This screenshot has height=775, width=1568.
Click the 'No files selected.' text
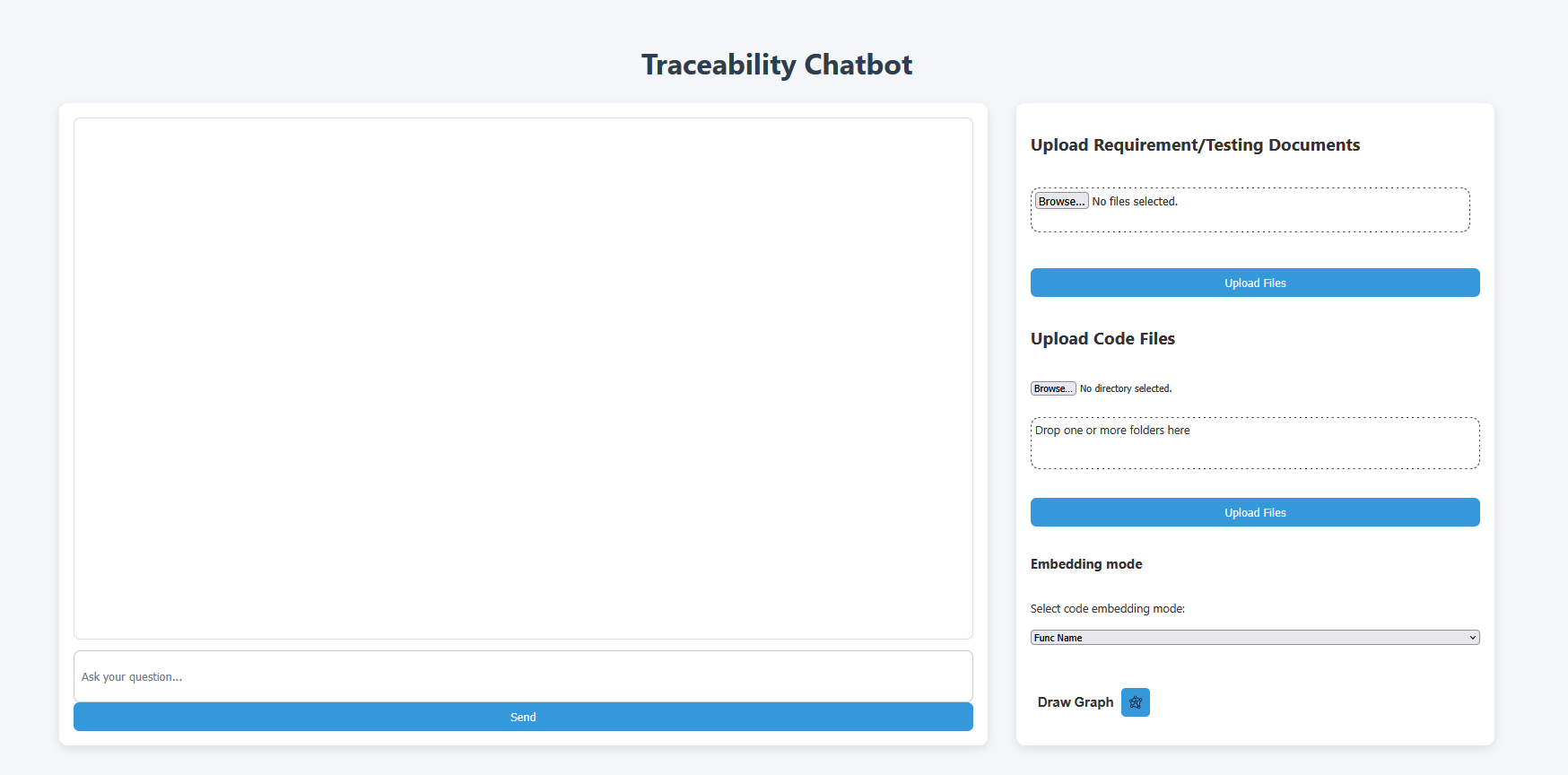pos(1135,202)
